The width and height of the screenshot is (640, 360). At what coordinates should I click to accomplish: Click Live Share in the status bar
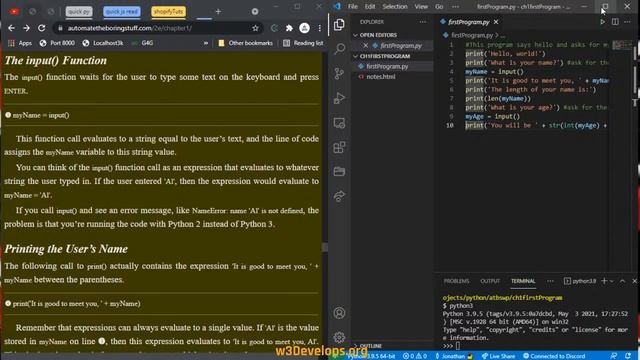pos(498,356)
